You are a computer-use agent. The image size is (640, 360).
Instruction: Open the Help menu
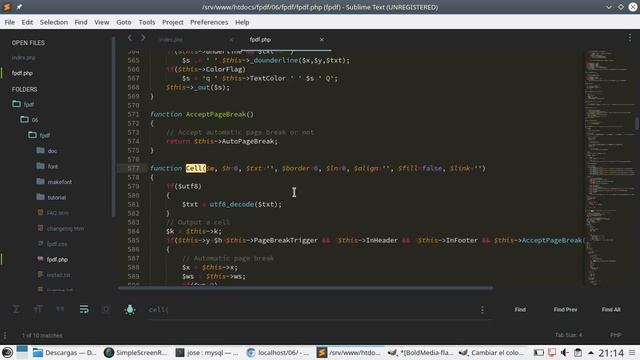coord(242,22)
